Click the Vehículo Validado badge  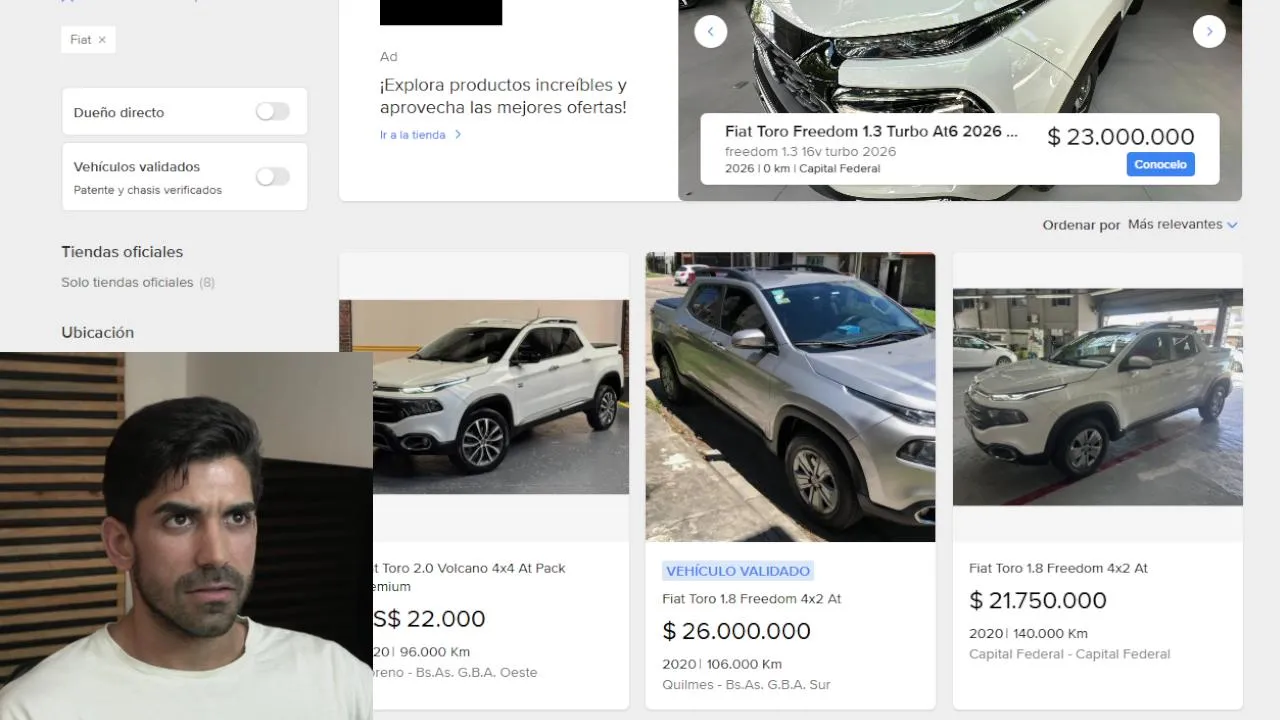tap(738, 571)
